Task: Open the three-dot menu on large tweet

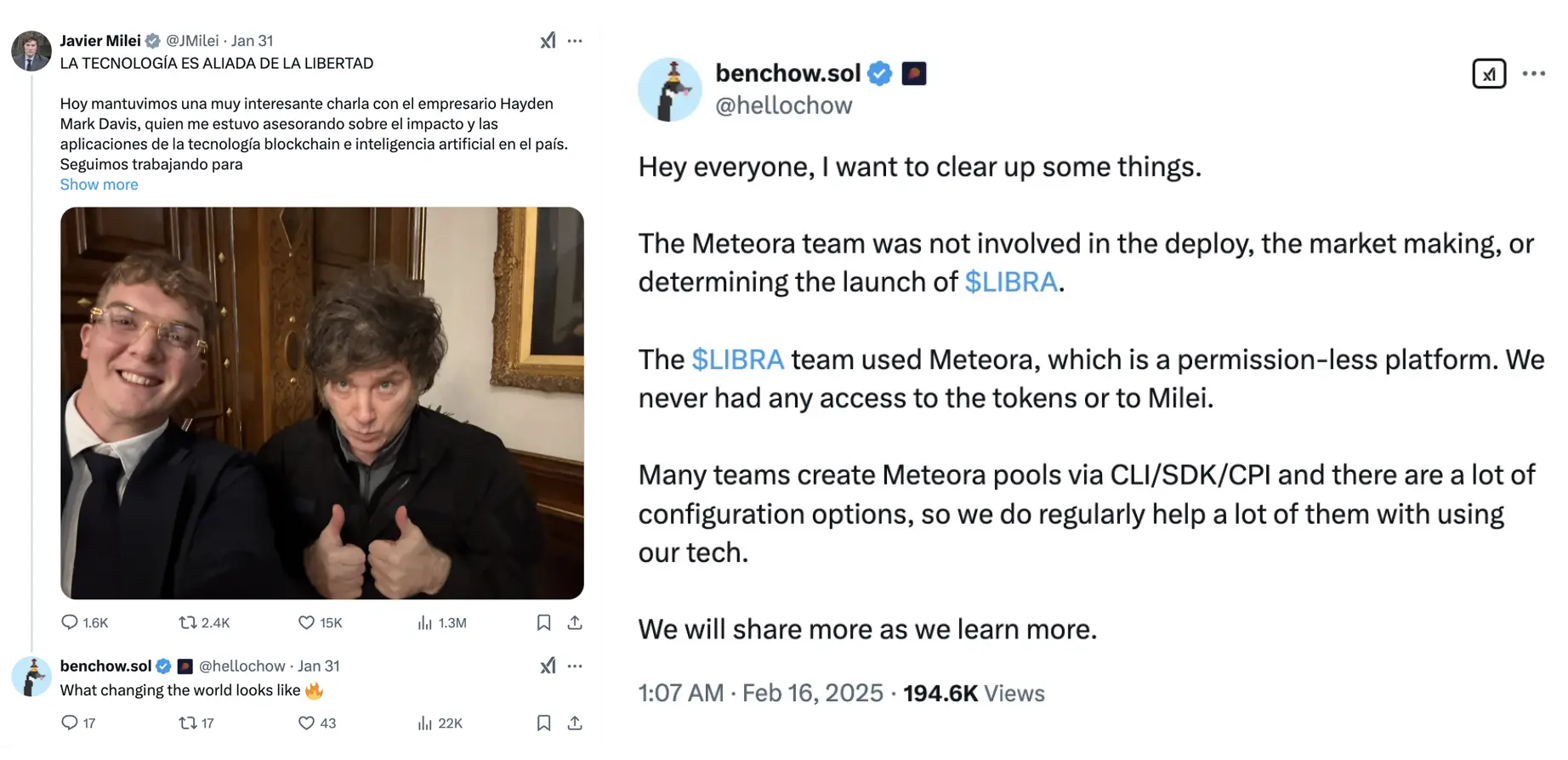Action: 1533,74
